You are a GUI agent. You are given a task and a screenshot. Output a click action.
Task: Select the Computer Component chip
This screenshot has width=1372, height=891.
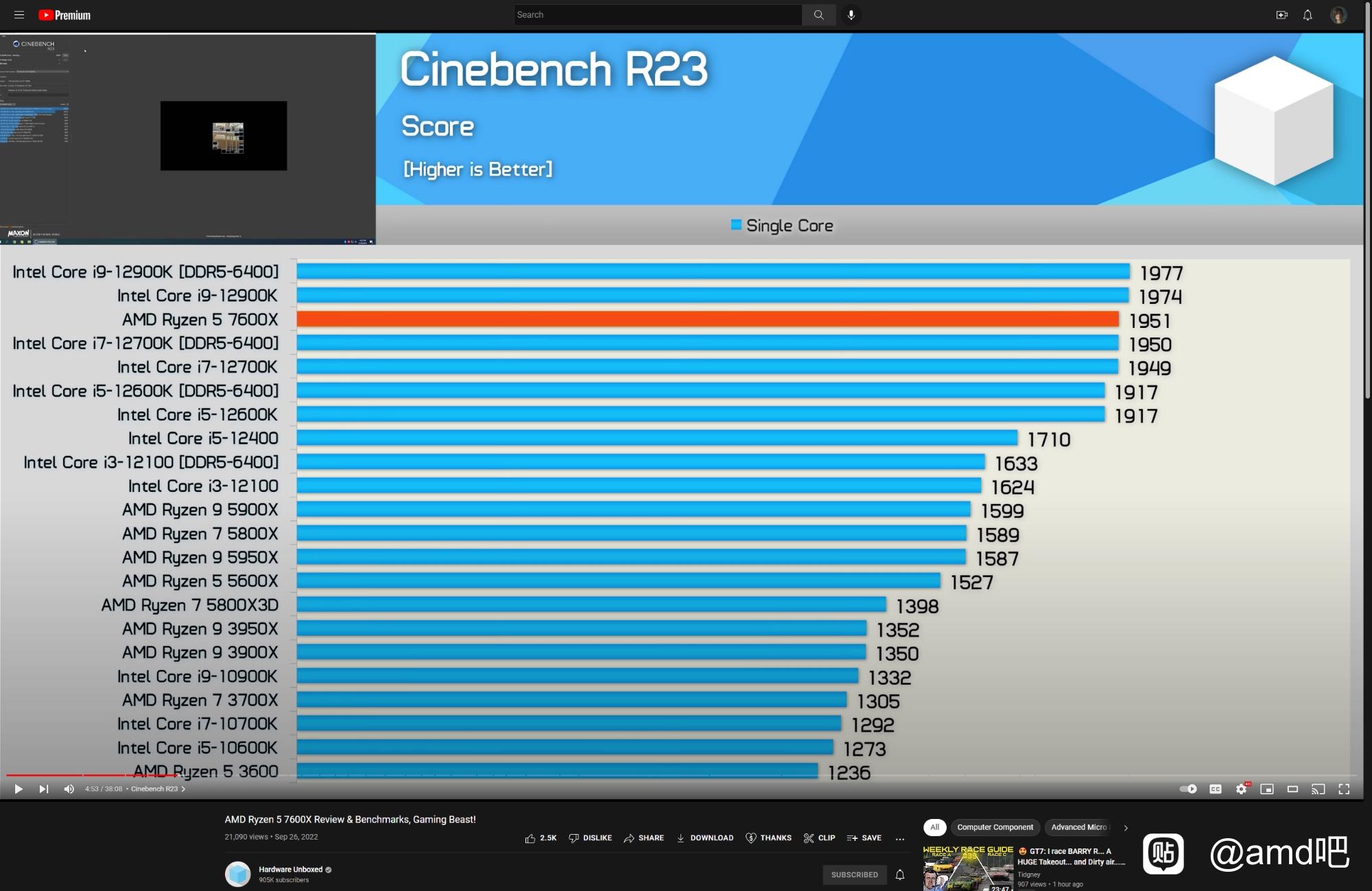995,827
